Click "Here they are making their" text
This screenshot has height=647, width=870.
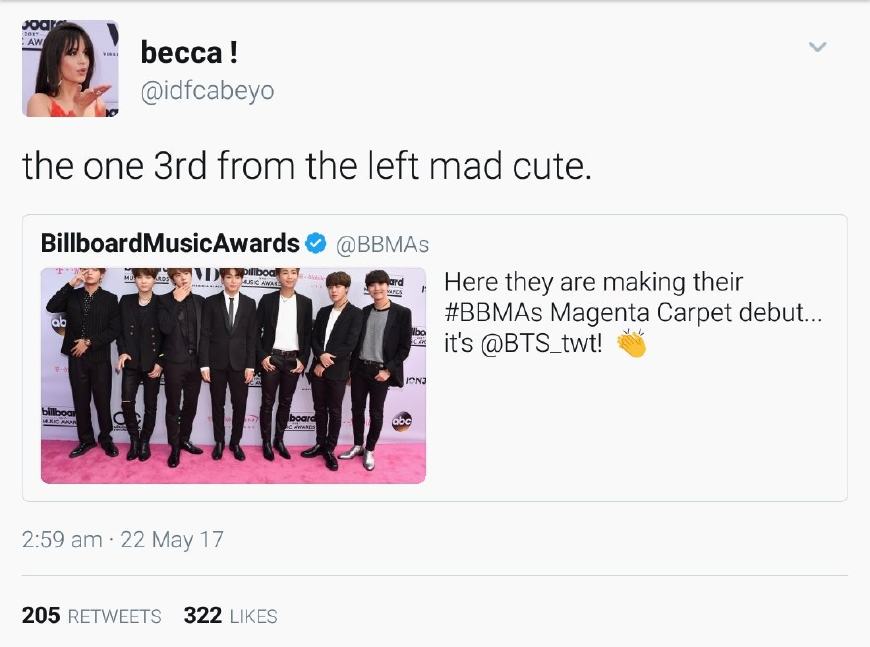[593, 282]
